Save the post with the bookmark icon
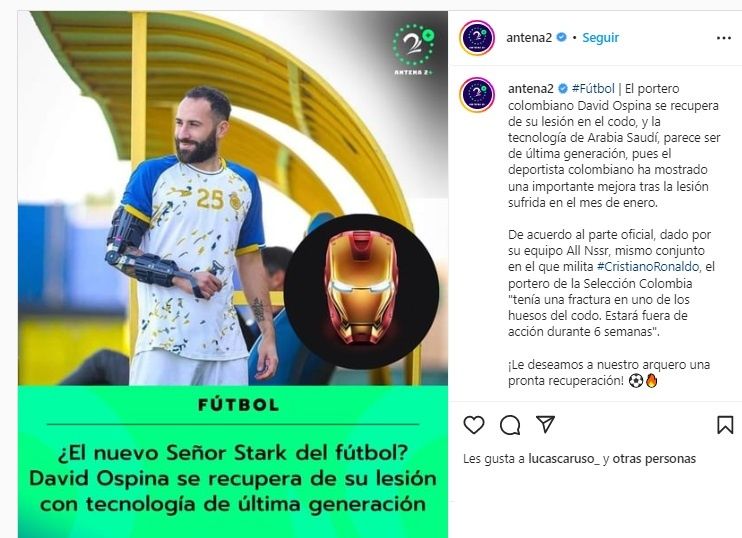This screenshot has width=742, height=538. coord(724,425)
